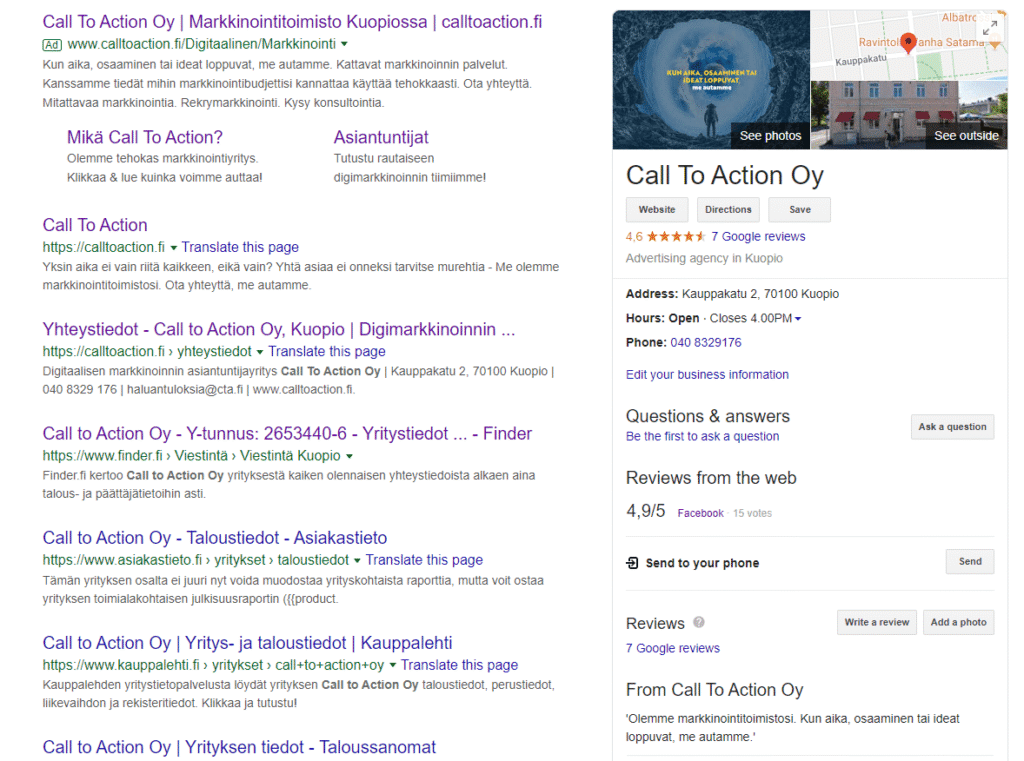1024x761 pixels.
Task: Open Asiantuntijat sitelink
Action: [381, 137]
